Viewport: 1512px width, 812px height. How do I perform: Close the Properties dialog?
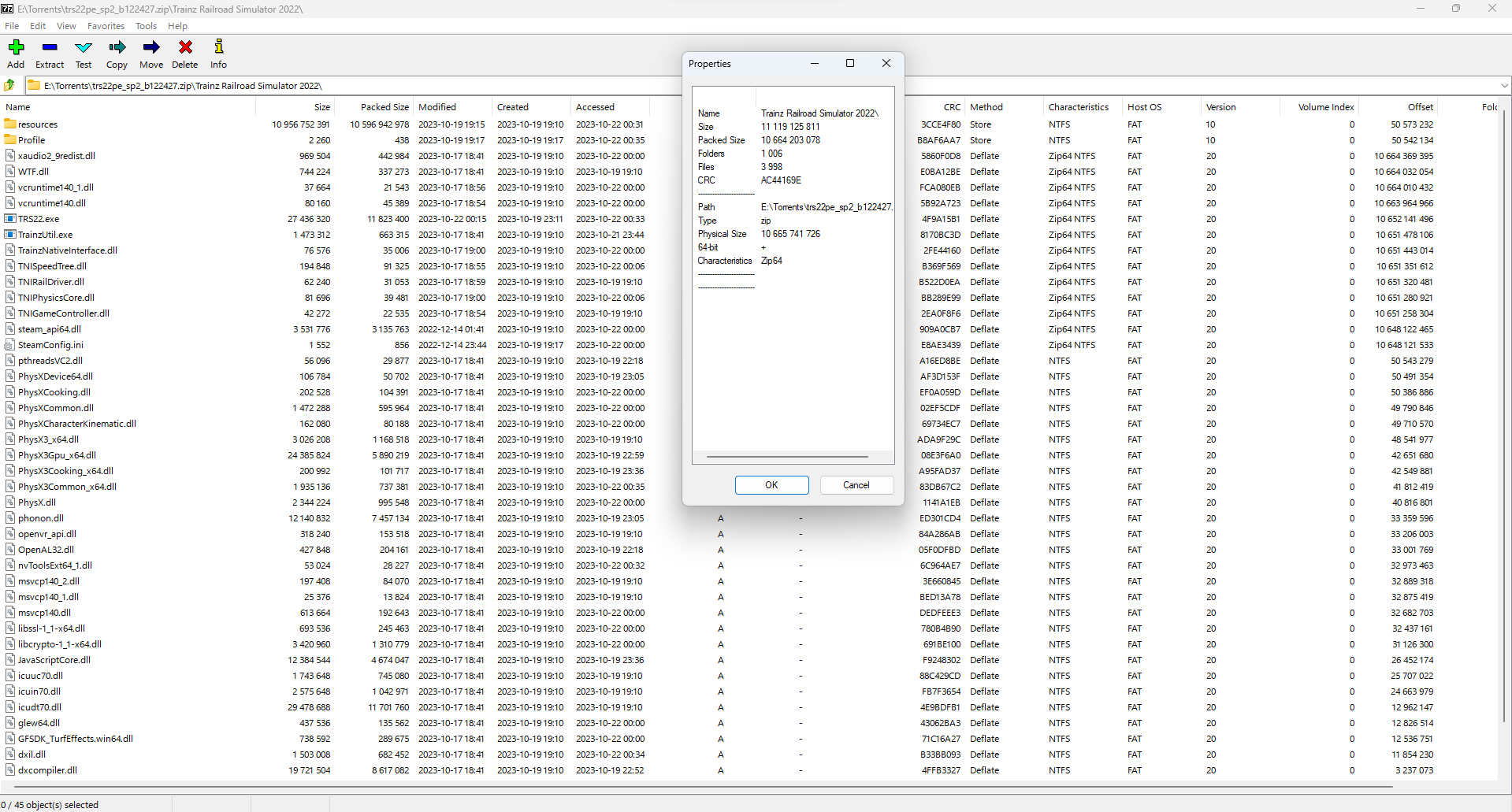tap(886, 64)
